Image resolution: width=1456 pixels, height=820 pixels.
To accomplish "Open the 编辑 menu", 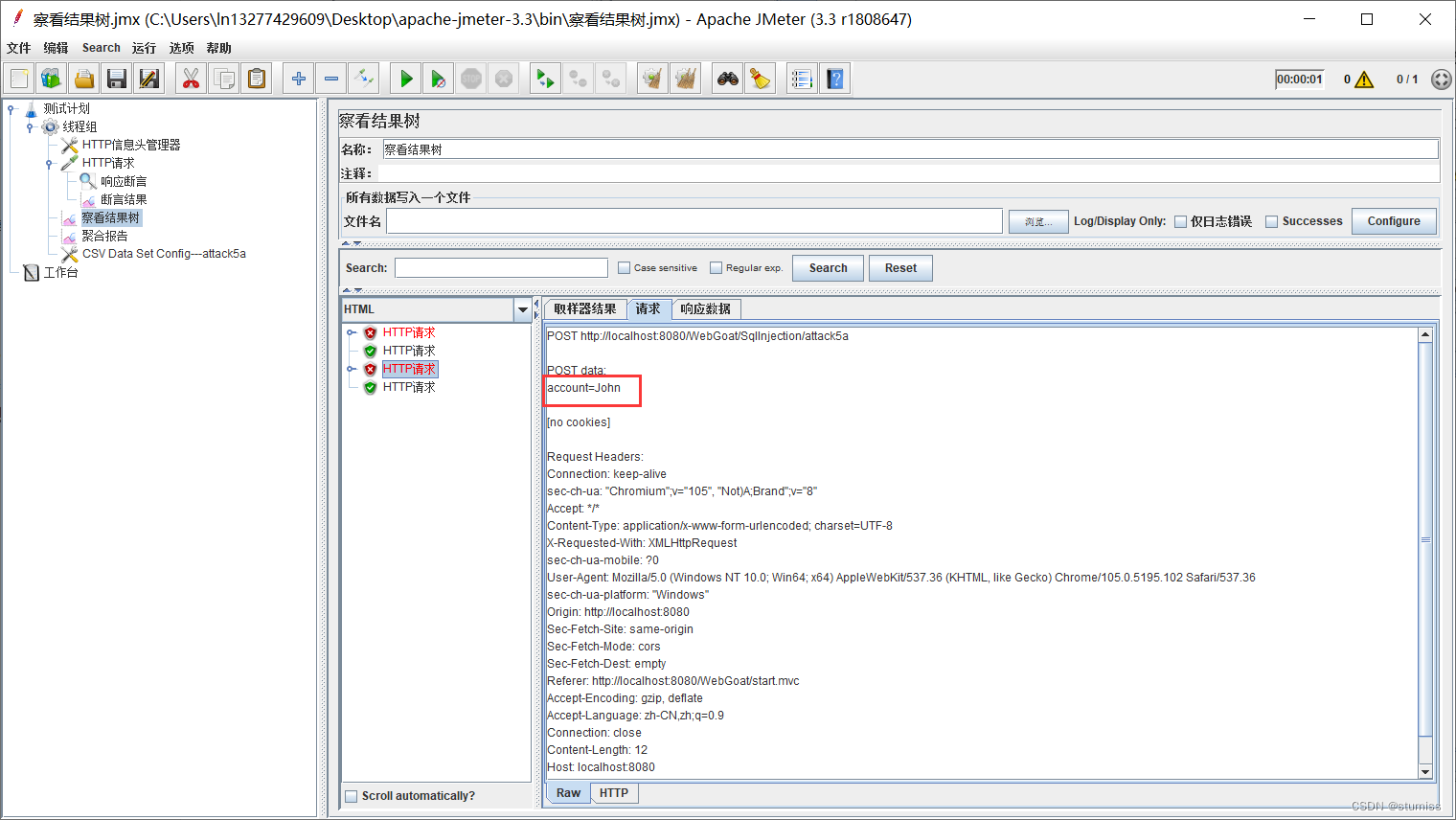I will pos(56,48).
